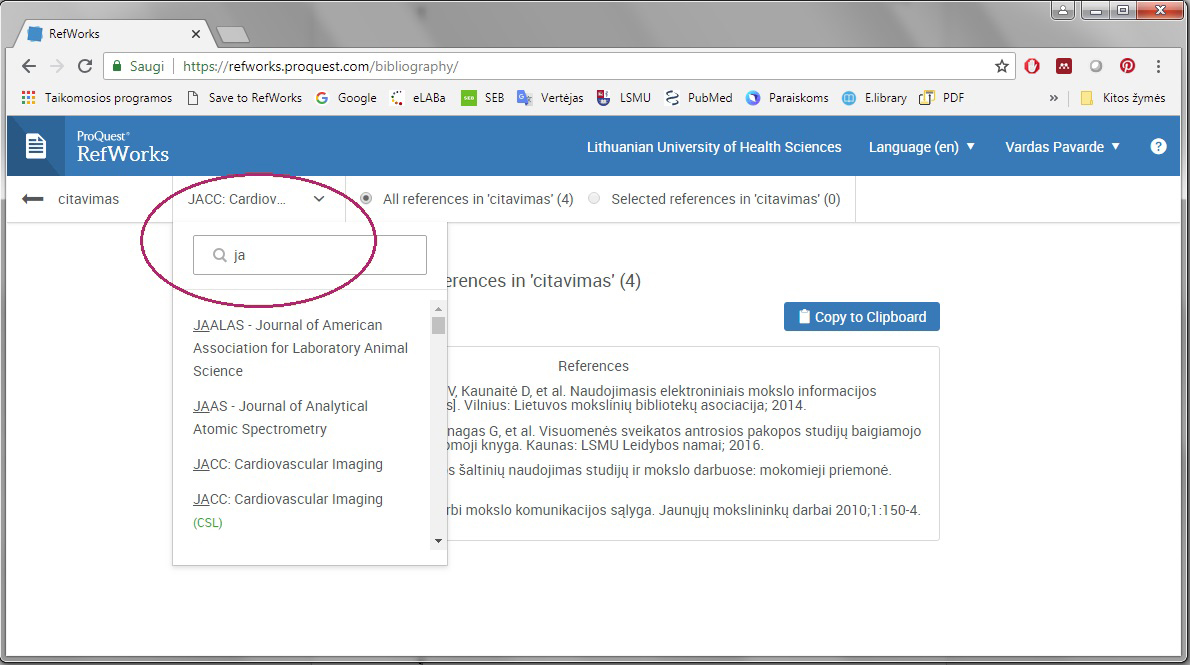
Task: Open the Vardas Pavarde account menu
Action: [x=1062, y=147]
